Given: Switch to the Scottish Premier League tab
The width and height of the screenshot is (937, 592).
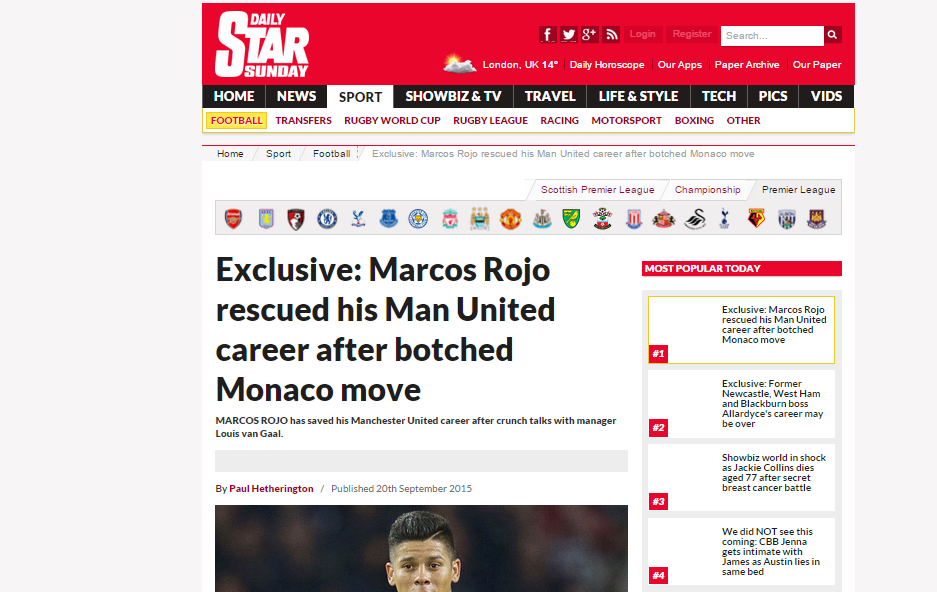Looking at the screenshot, I should click(597, 189).
